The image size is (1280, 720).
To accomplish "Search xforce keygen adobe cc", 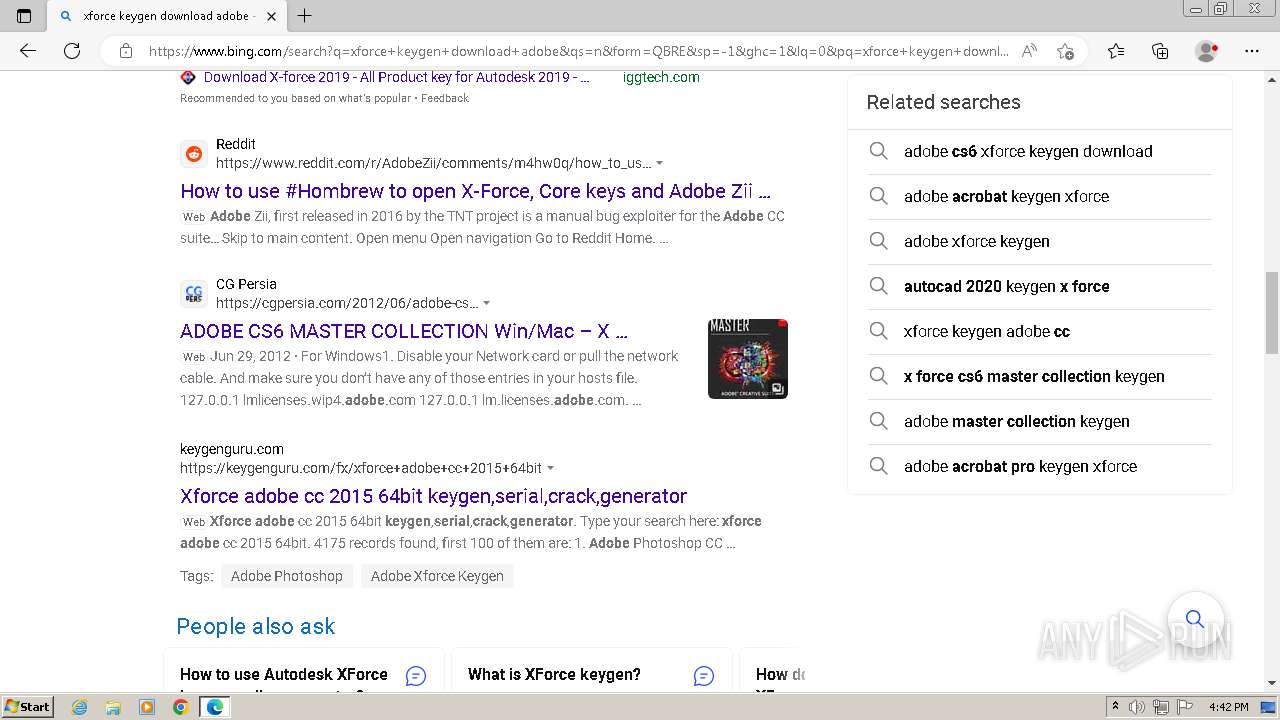I will [x=1039, y=332].
